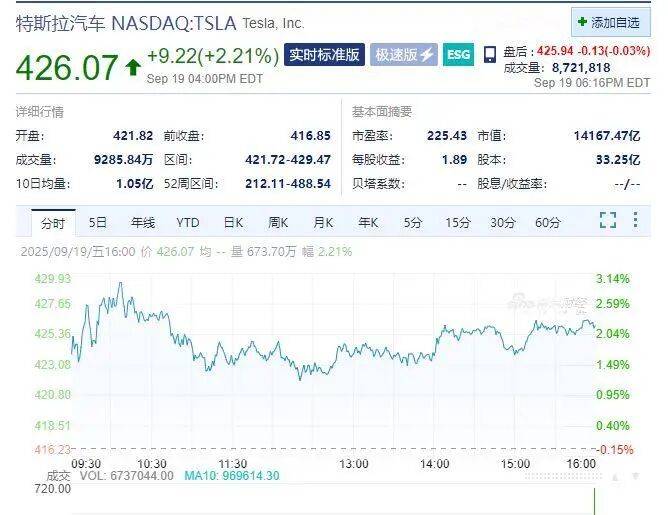Switch to 实时标准版 mode
Image resolution: width=668 pixels, height=515 pixels.
point(324,55)
